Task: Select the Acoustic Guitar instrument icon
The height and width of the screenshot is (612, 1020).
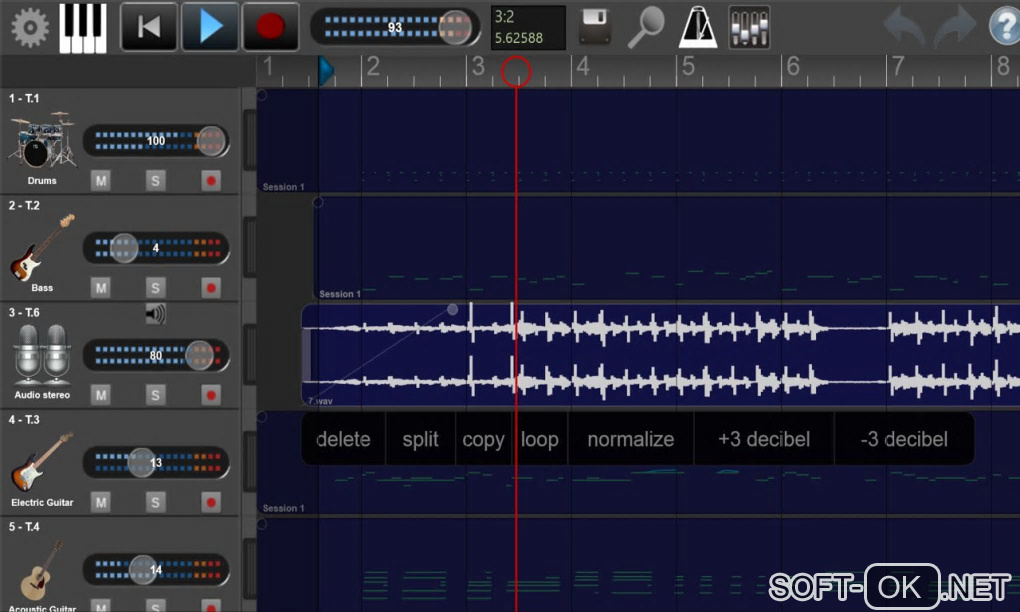Action: coord(42,571)
